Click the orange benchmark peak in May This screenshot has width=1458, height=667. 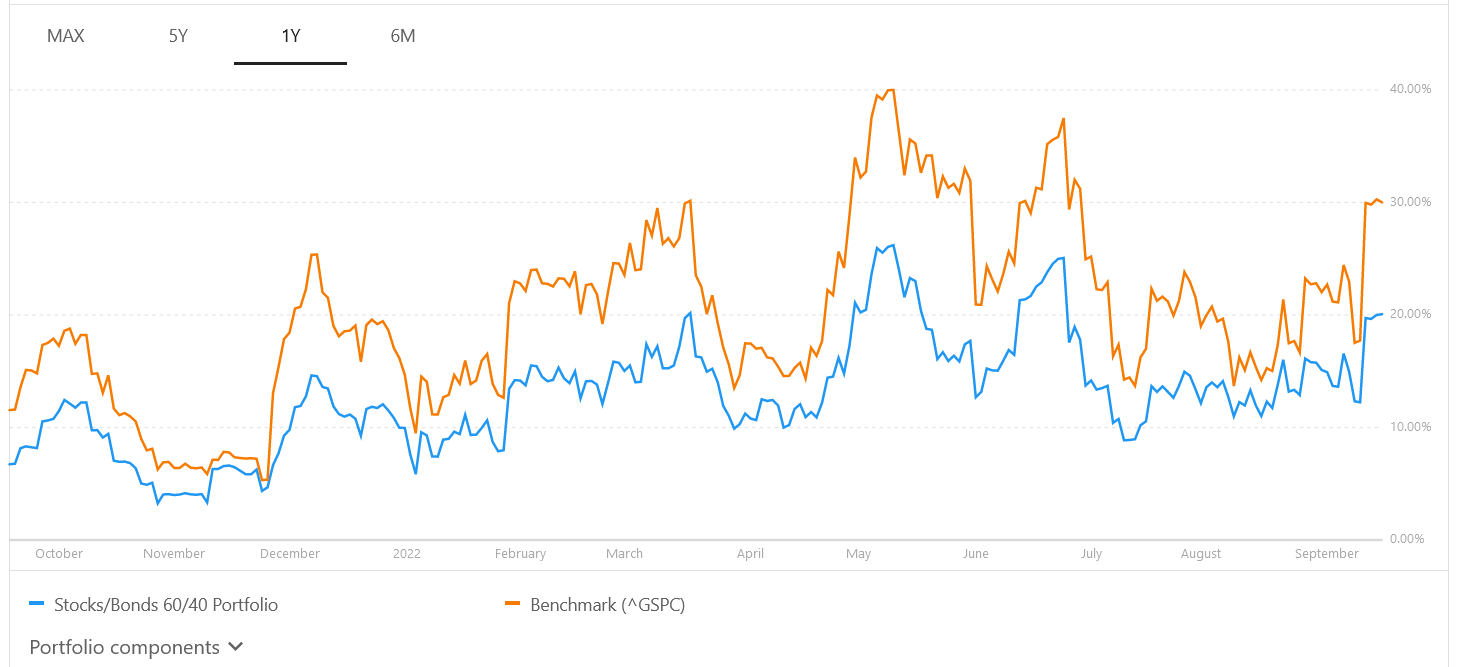point(890,90)
